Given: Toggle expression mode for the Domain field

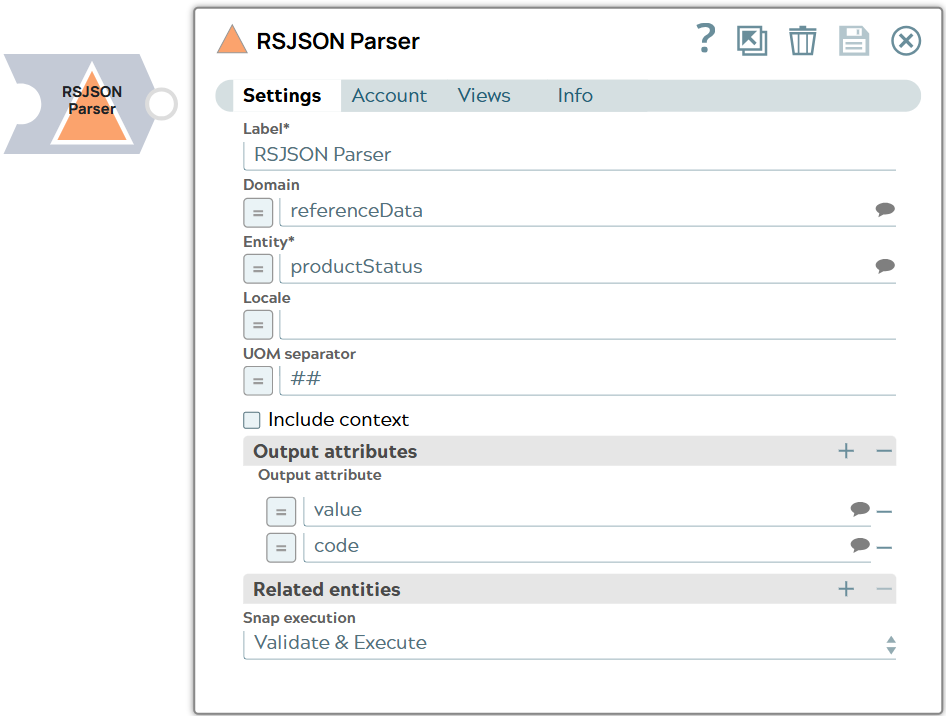Looking at the screenshot, I should point(258,212).
